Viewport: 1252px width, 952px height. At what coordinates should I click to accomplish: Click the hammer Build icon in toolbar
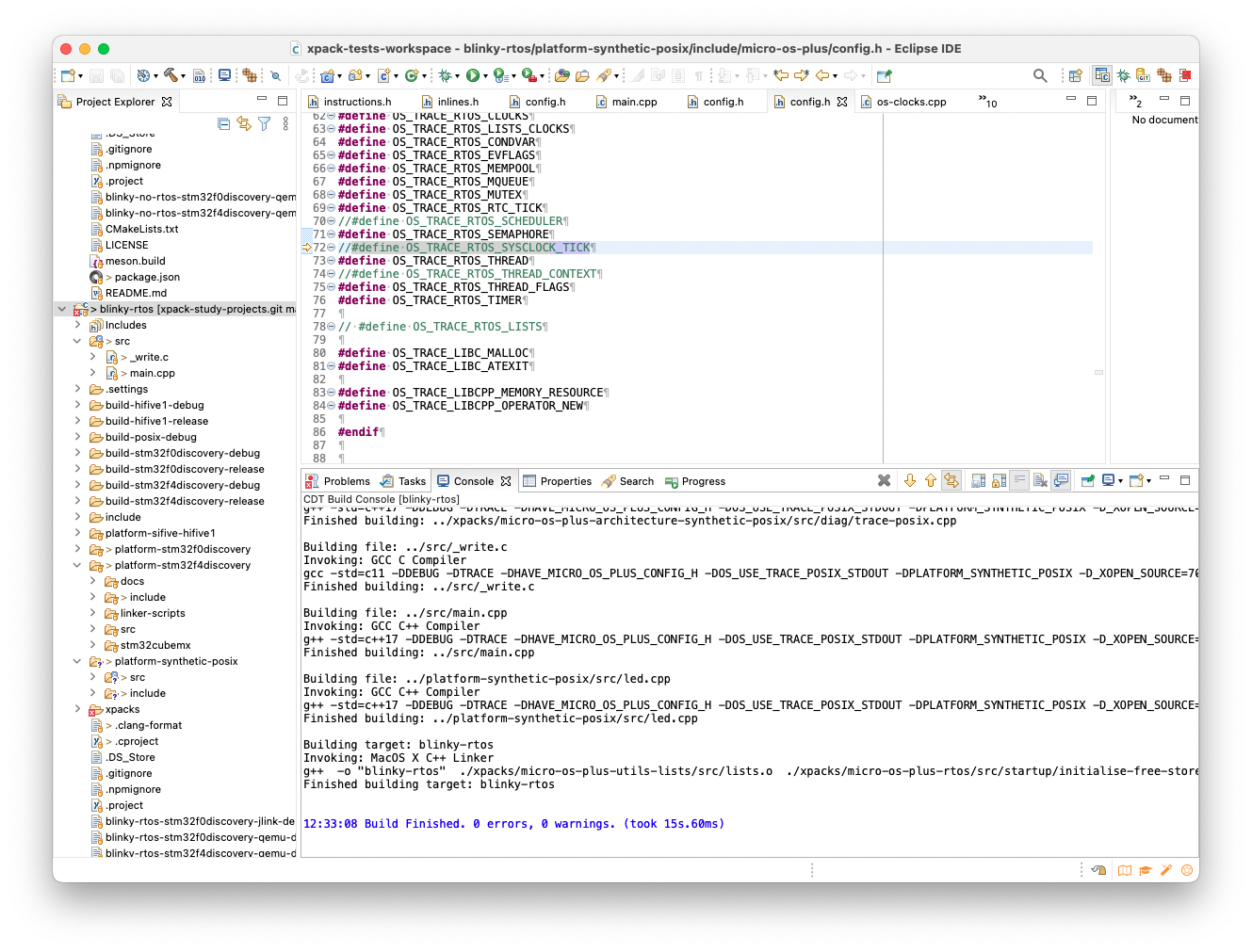tap(171, 75)
